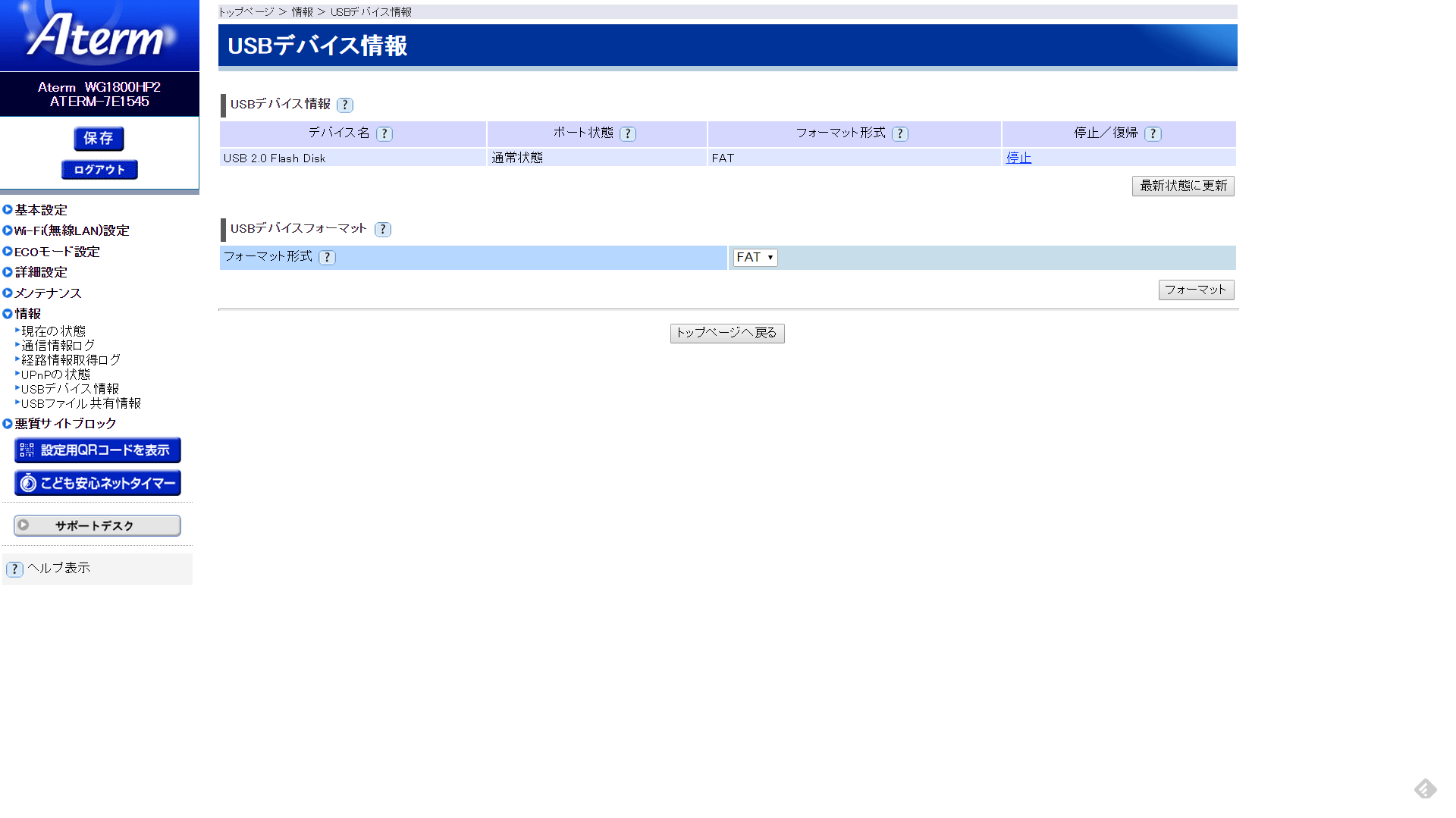1456x818 pixels.
Task: Click the 停止 link for USB Flash Disk
Action: tap(1018, 158)
